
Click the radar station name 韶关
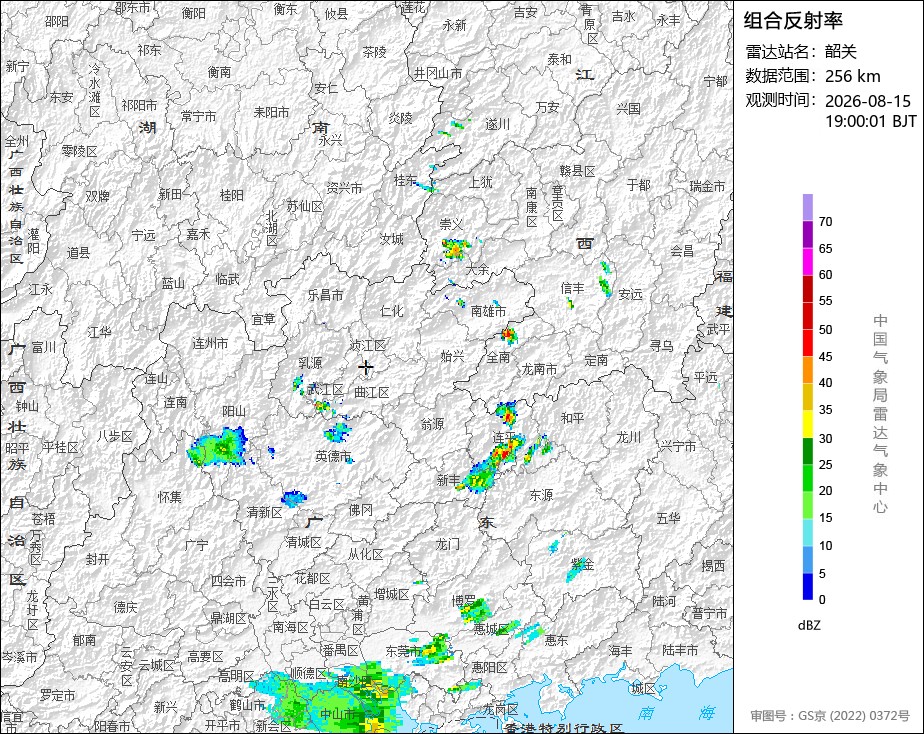coord(840,52)
